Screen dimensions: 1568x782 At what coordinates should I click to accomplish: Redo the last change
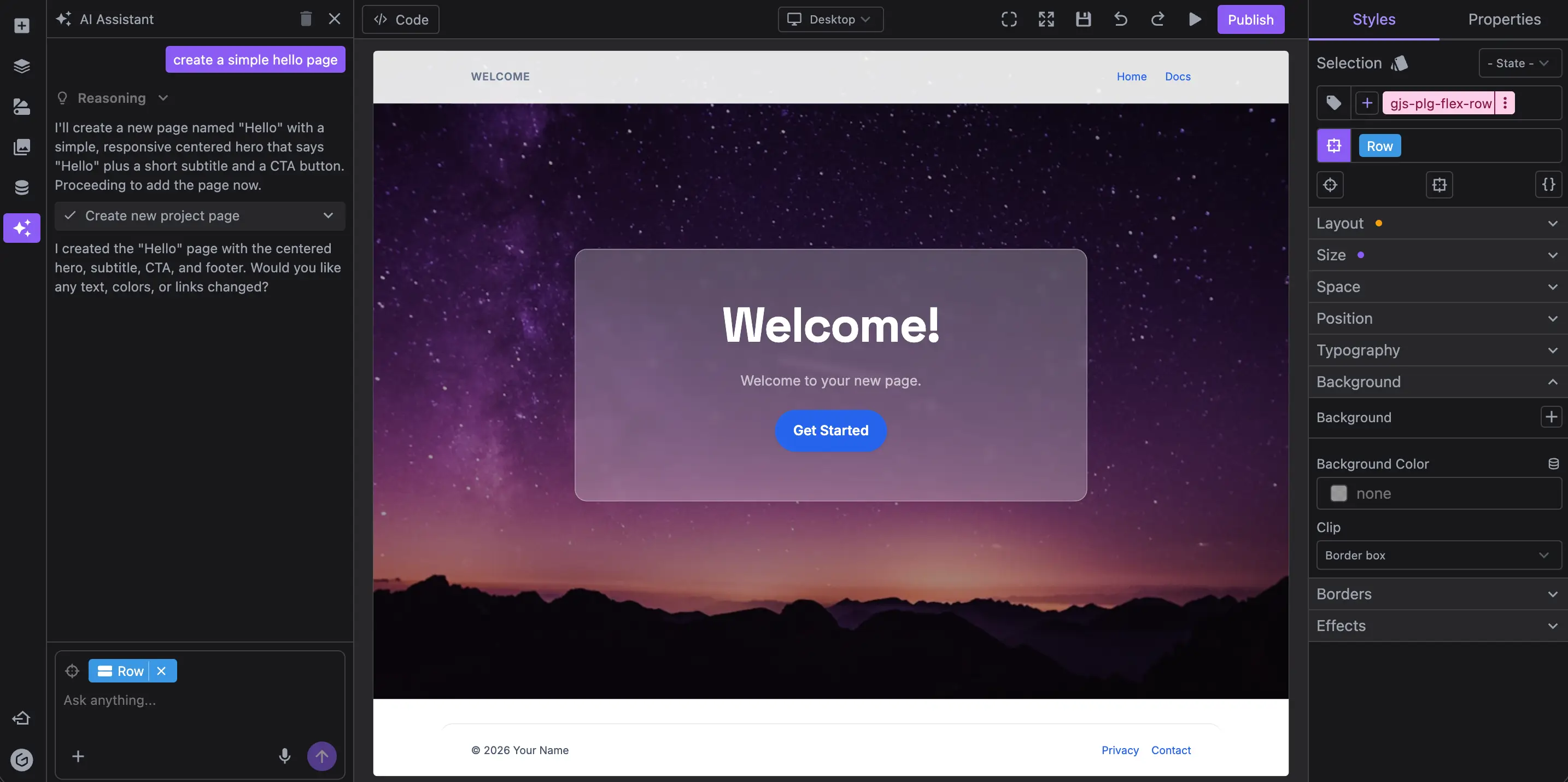1157,19
